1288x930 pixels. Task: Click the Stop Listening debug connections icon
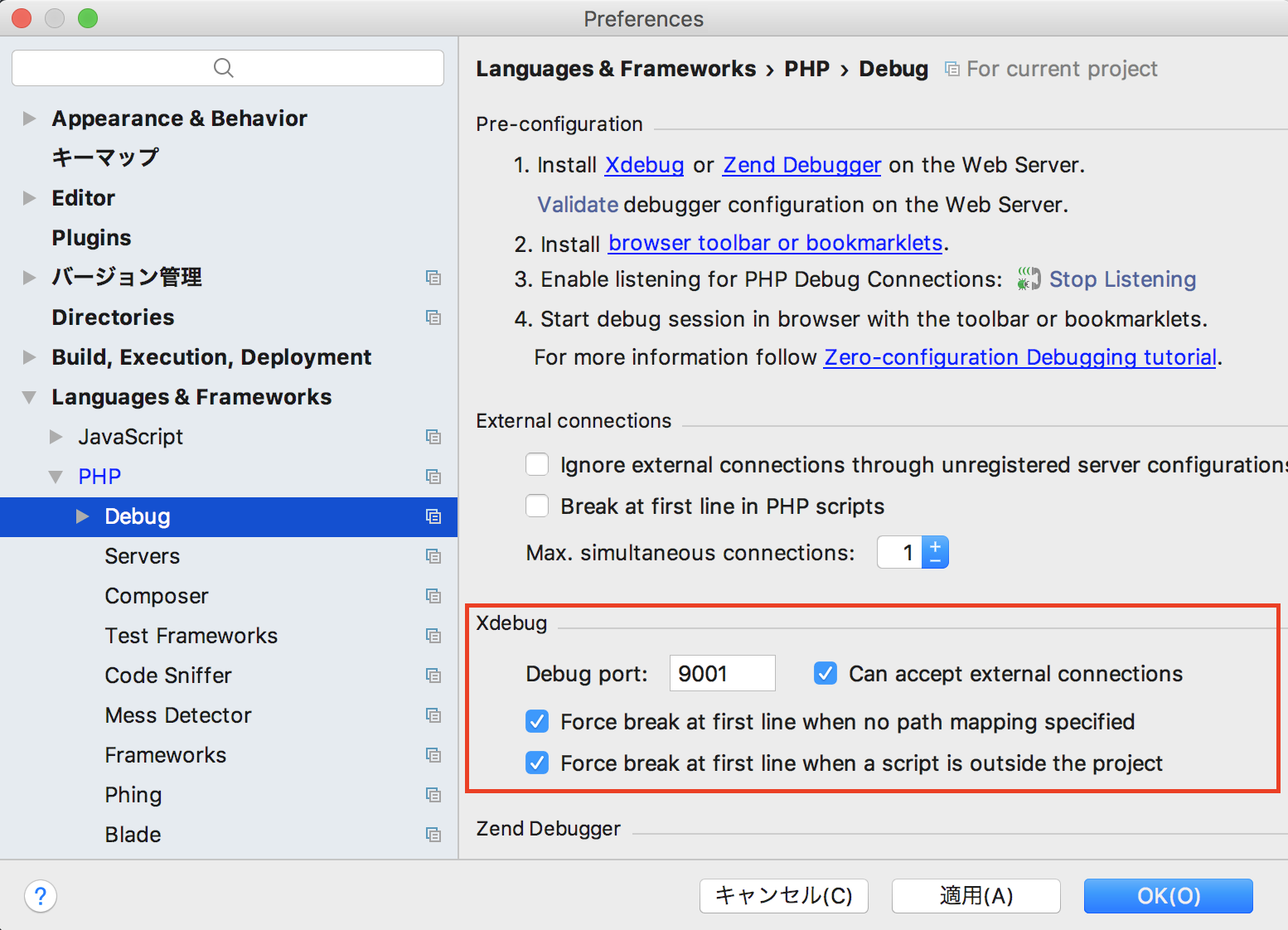coord(1028,279)
